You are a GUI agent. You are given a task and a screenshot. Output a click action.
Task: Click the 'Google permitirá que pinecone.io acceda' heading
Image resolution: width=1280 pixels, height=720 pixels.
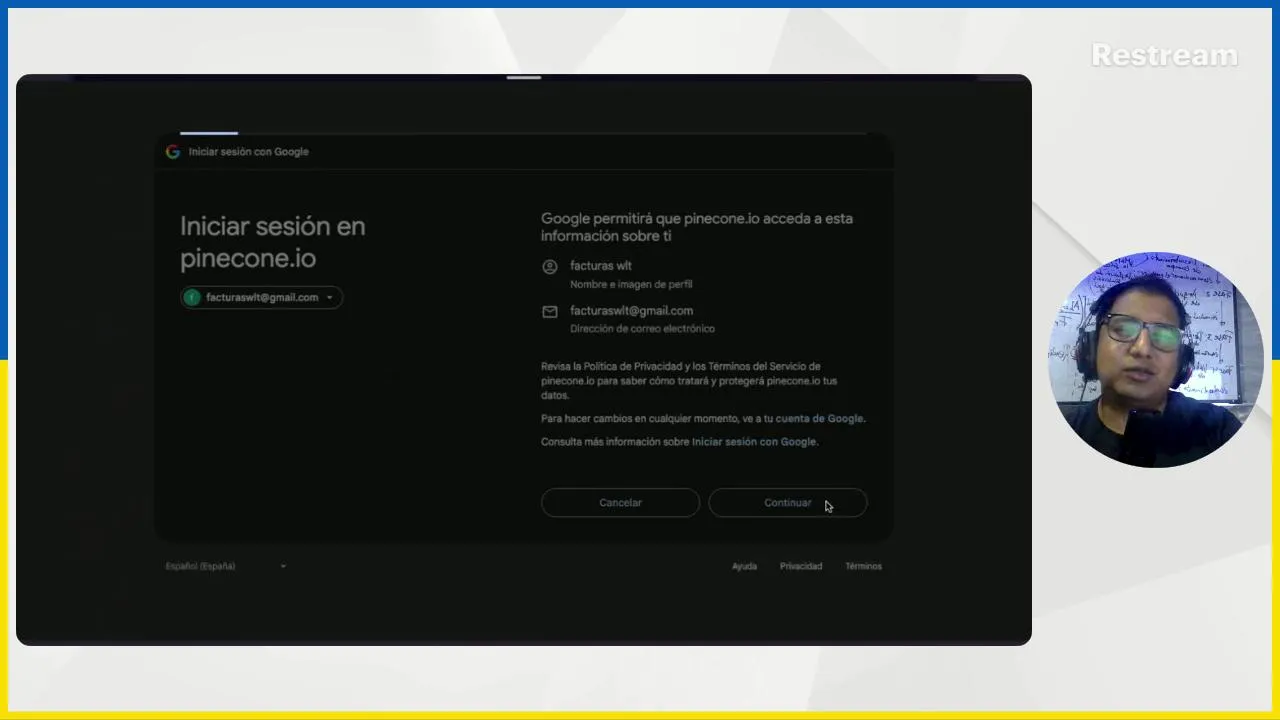tap(697, 227)
